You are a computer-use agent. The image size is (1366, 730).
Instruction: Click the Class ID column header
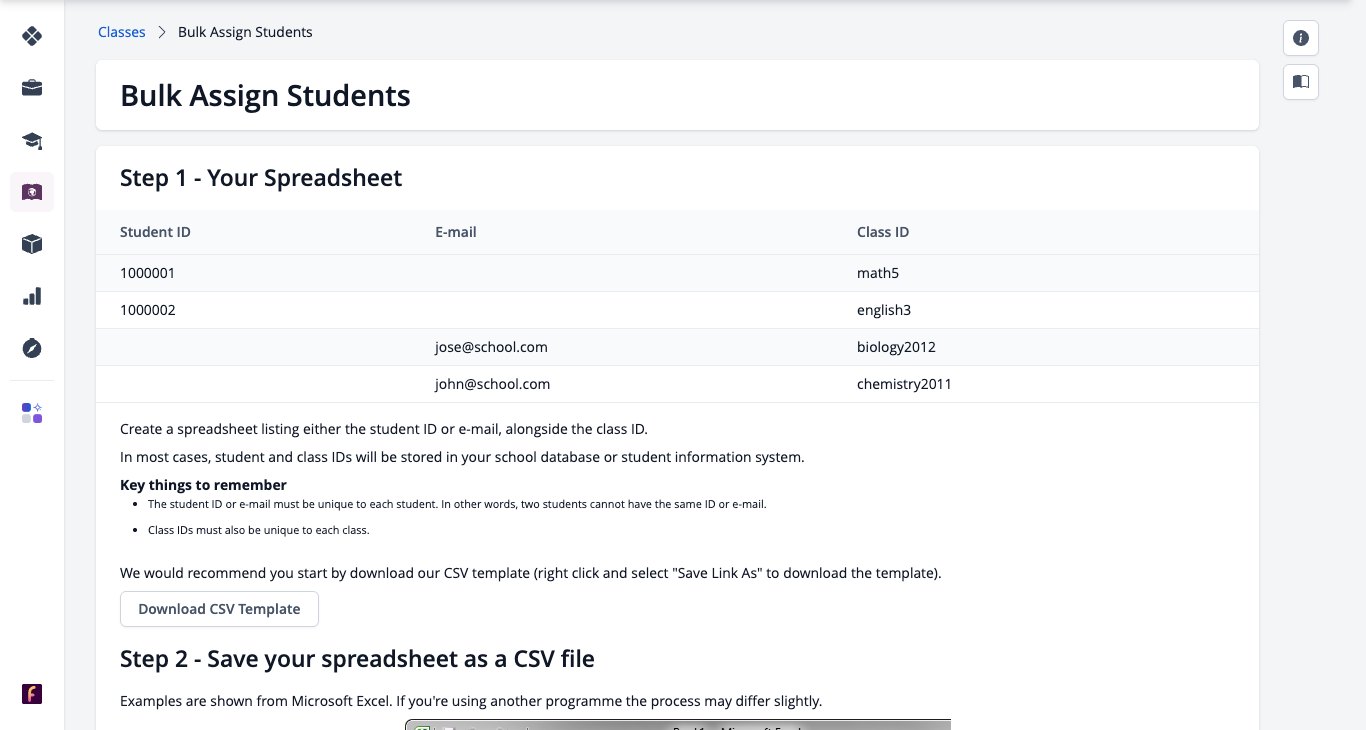[883, 232]
